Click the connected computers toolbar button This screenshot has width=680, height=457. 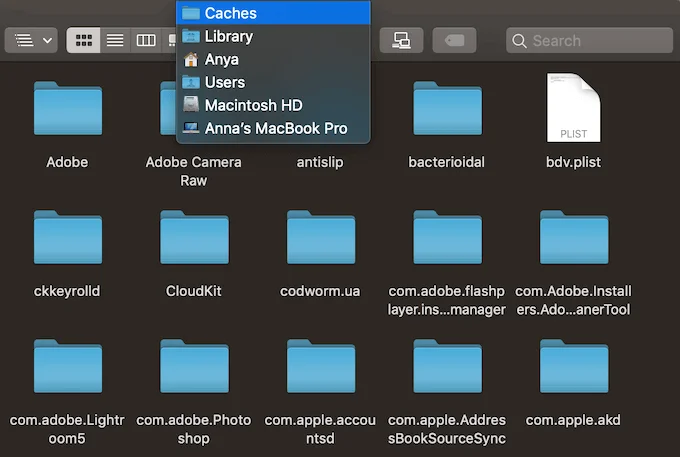pos(401,40)
